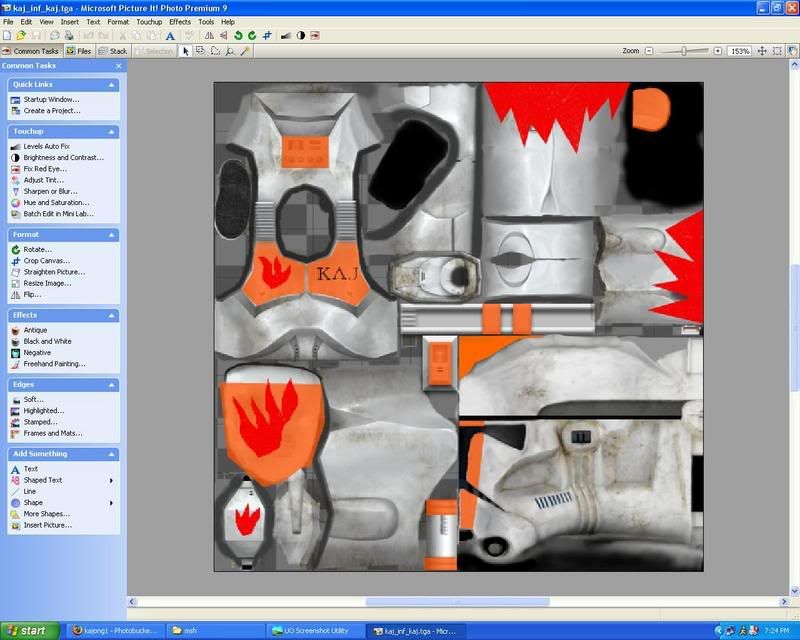Image resolution: width=800 pixels, height=640 pixels.
Task: Select the edge finder selection tool
Action: point(230,51)
